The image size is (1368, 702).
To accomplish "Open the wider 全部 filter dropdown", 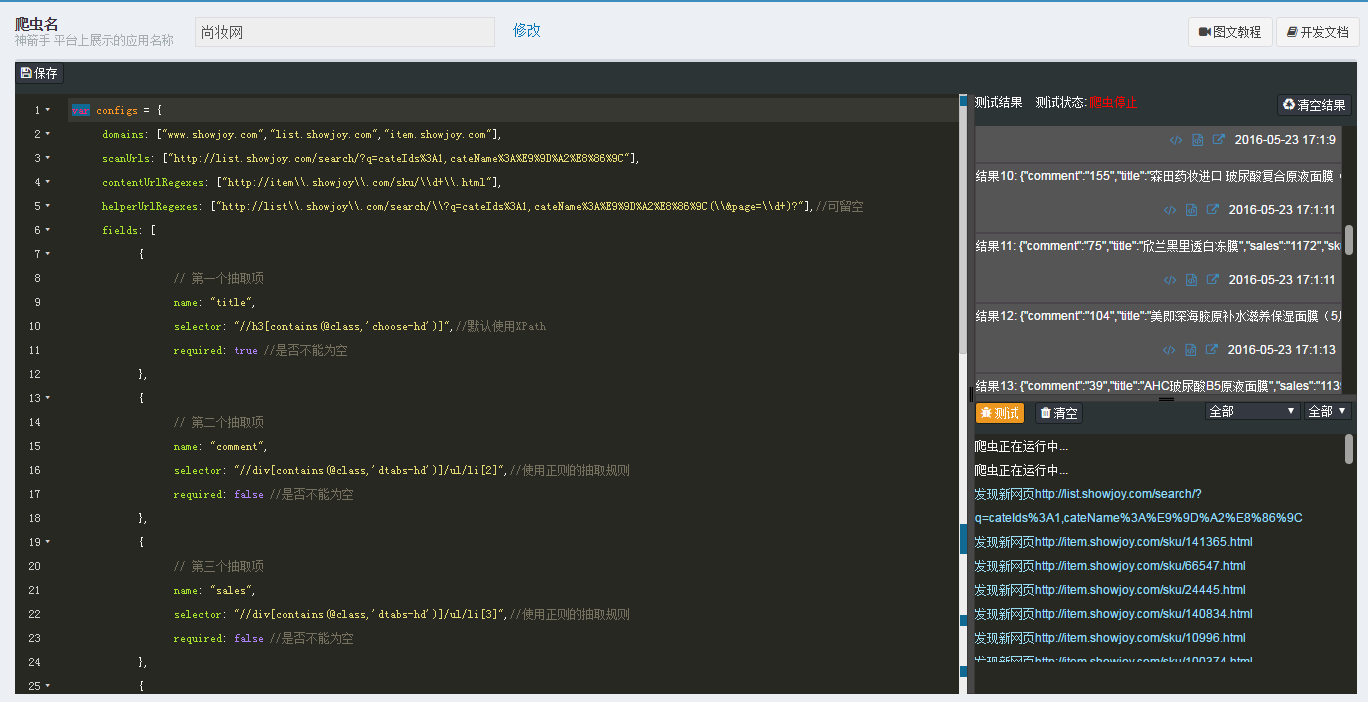I will (1252, 411).
